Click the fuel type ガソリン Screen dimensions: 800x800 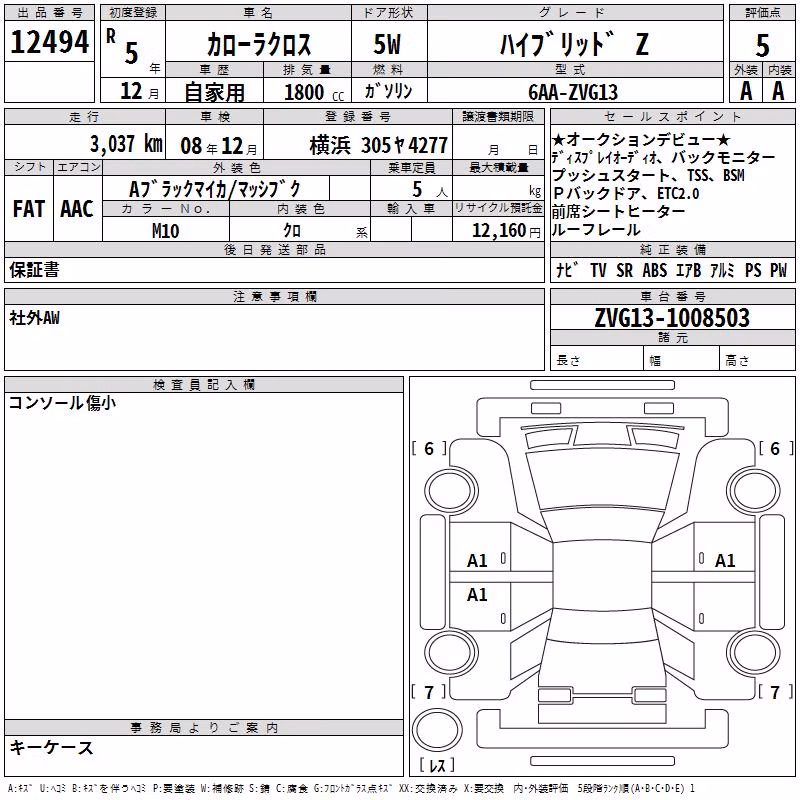click(388, 91)
